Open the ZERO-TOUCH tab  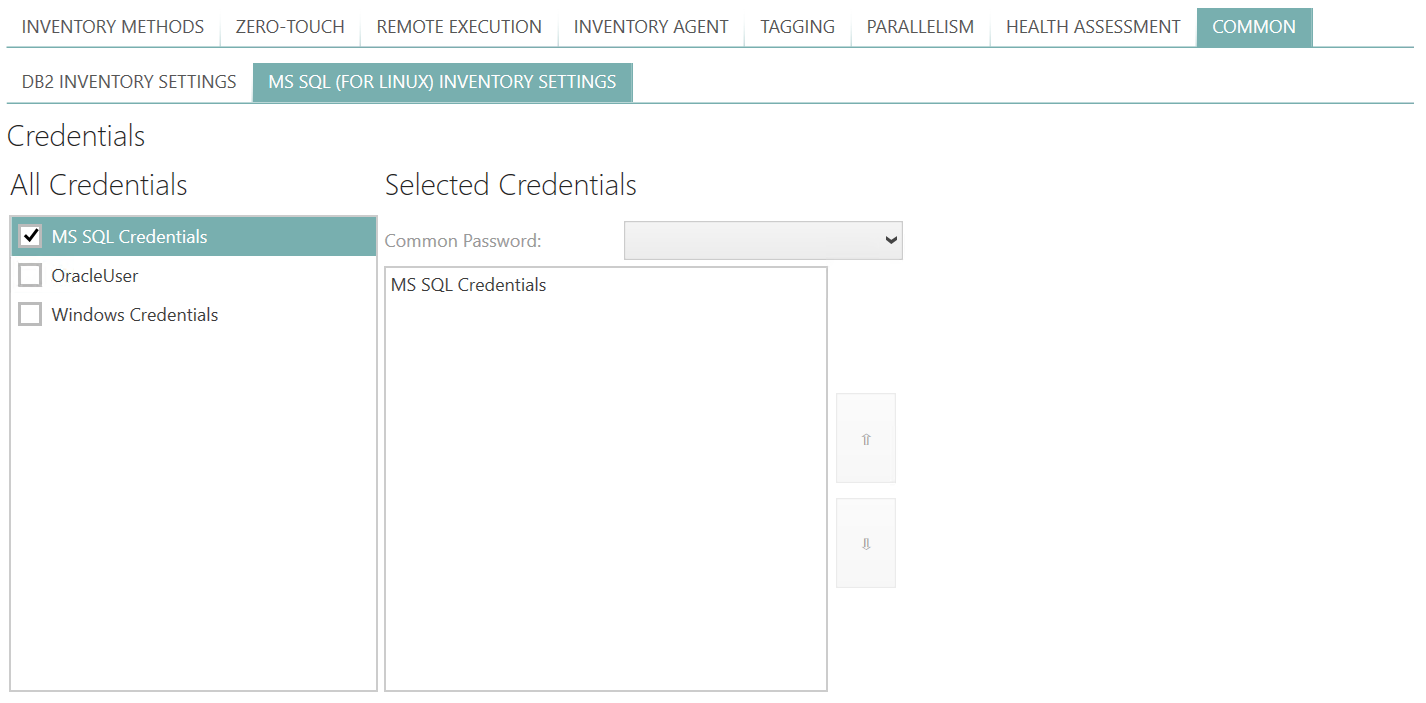pyautogui.click(x=289, y=27)
